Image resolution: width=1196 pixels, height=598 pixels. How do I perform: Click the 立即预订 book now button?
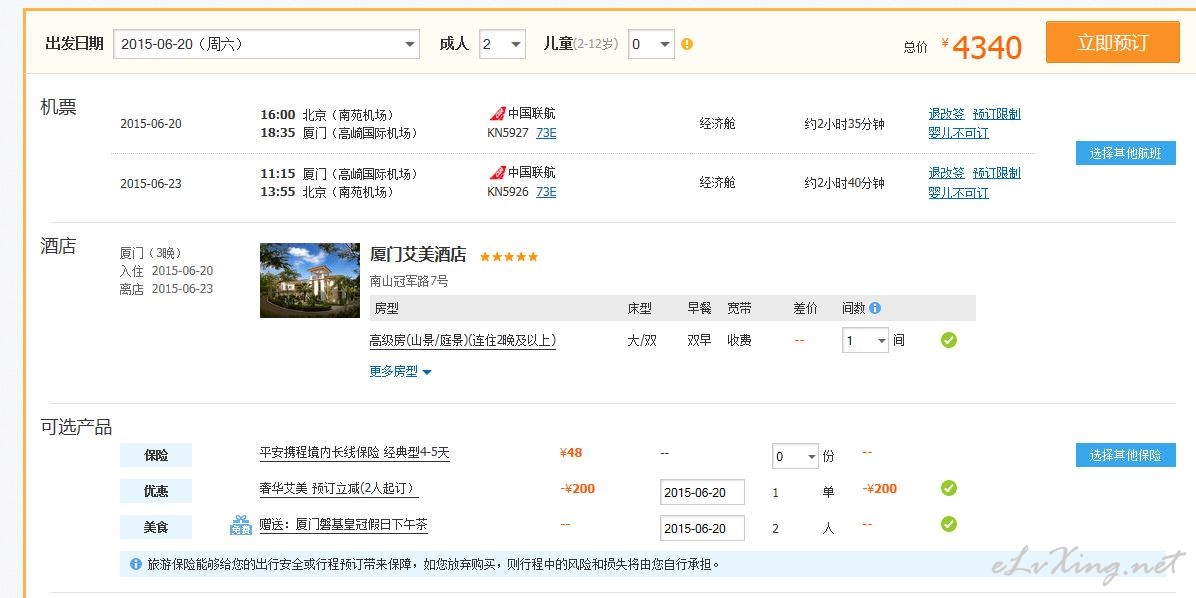pyautogui.click(x=1112, y=42)
